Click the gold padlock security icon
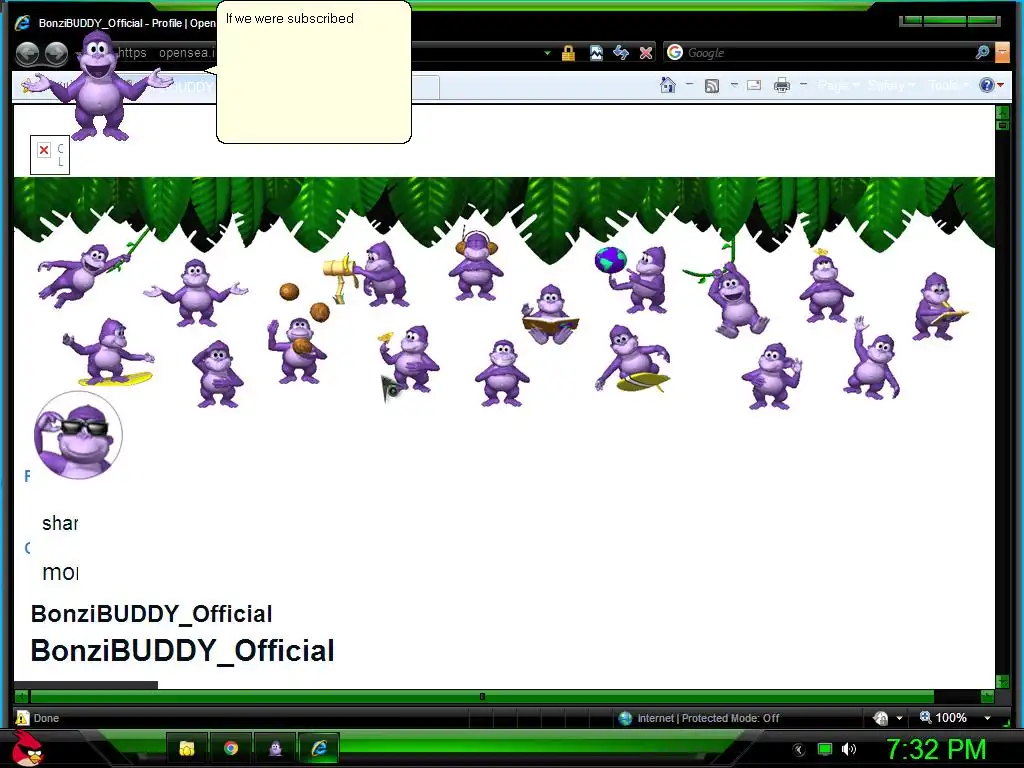Viewport: 1024px width, 768px height. (568, 53)
